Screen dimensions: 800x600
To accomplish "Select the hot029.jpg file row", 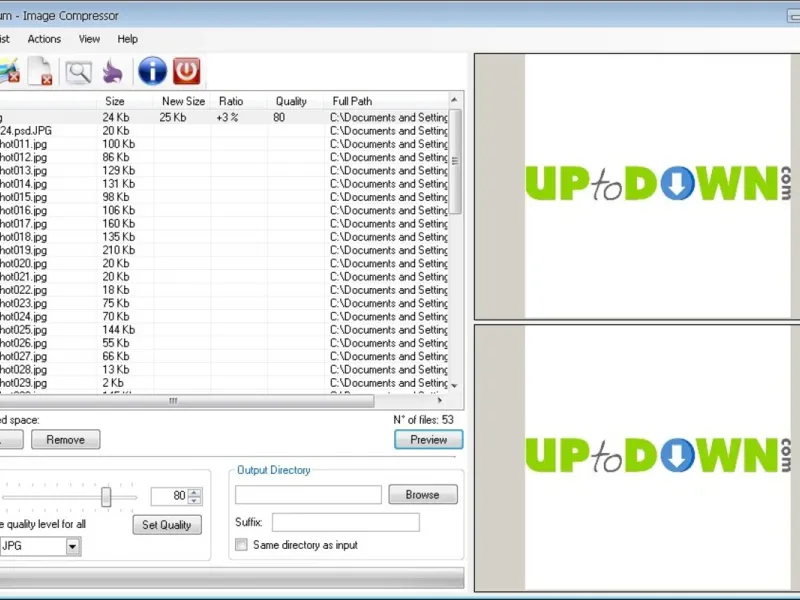I will coord(224,383).
